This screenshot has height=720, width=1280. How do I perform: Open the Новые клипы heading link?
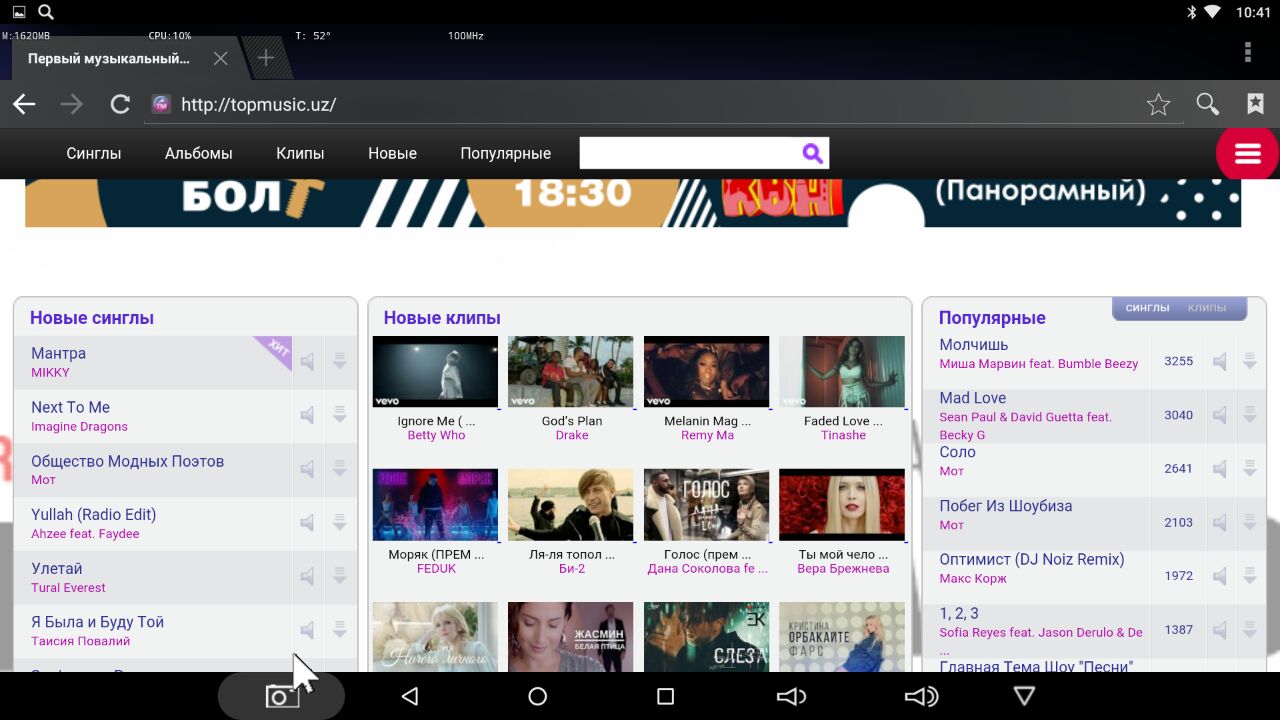pyautogui.click(x=442, y=318)
